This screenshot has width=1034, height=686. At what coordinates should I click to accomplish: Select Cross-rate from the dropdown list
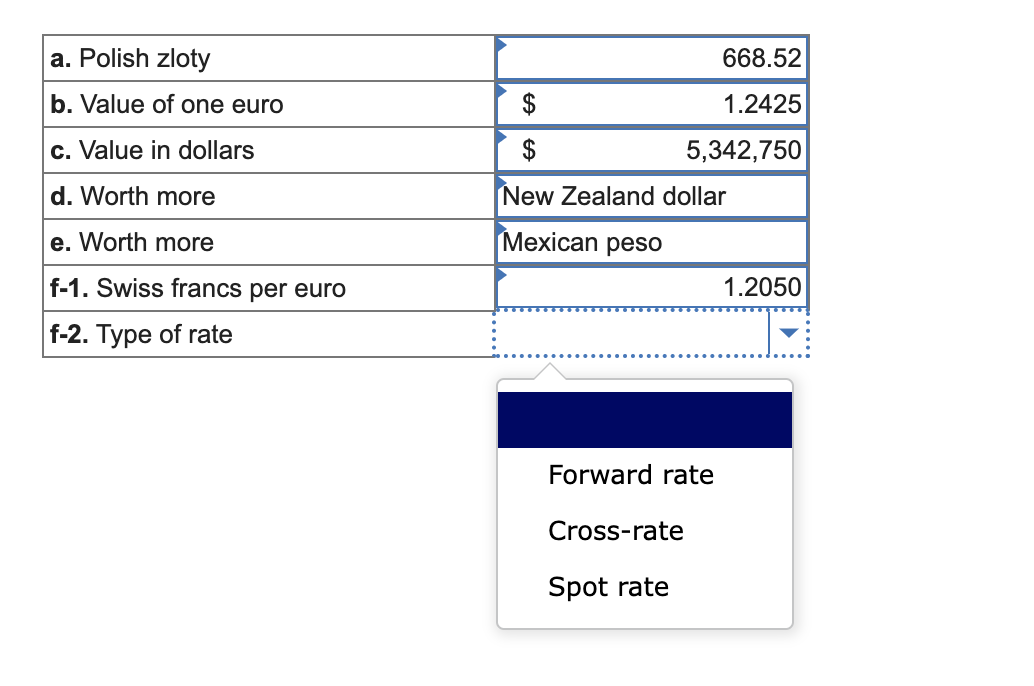616,531
